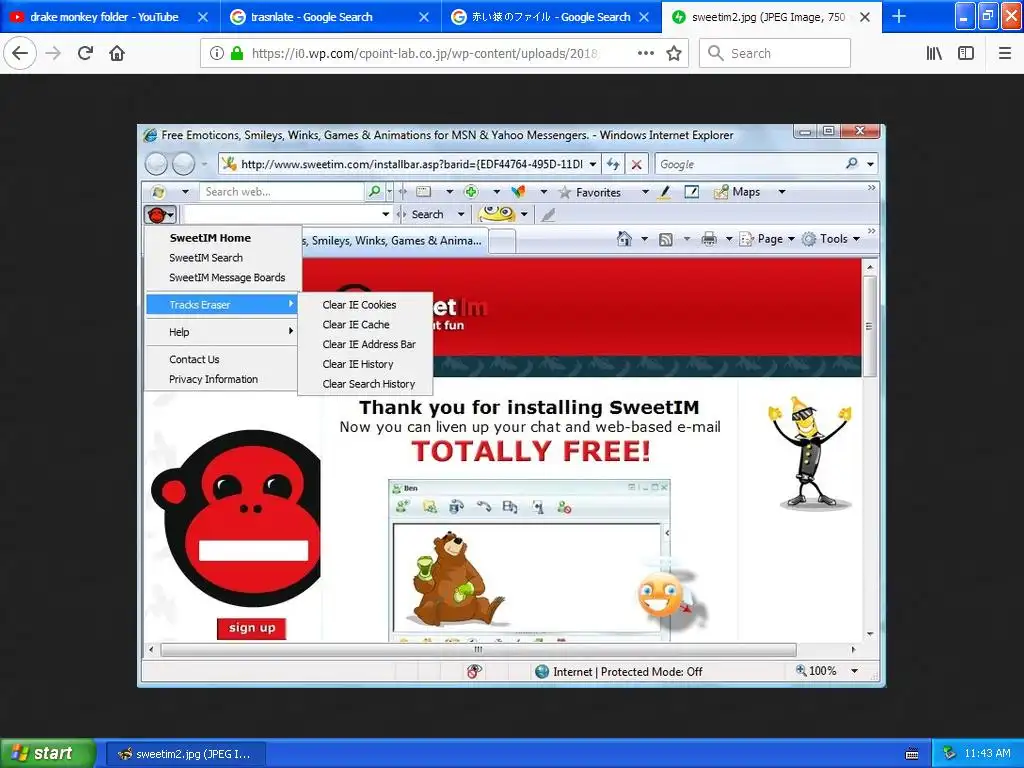This screenshot has height=768, width=1024.
Task: Toggle the Firefox sidebar icon
Action: click(966, 53)
